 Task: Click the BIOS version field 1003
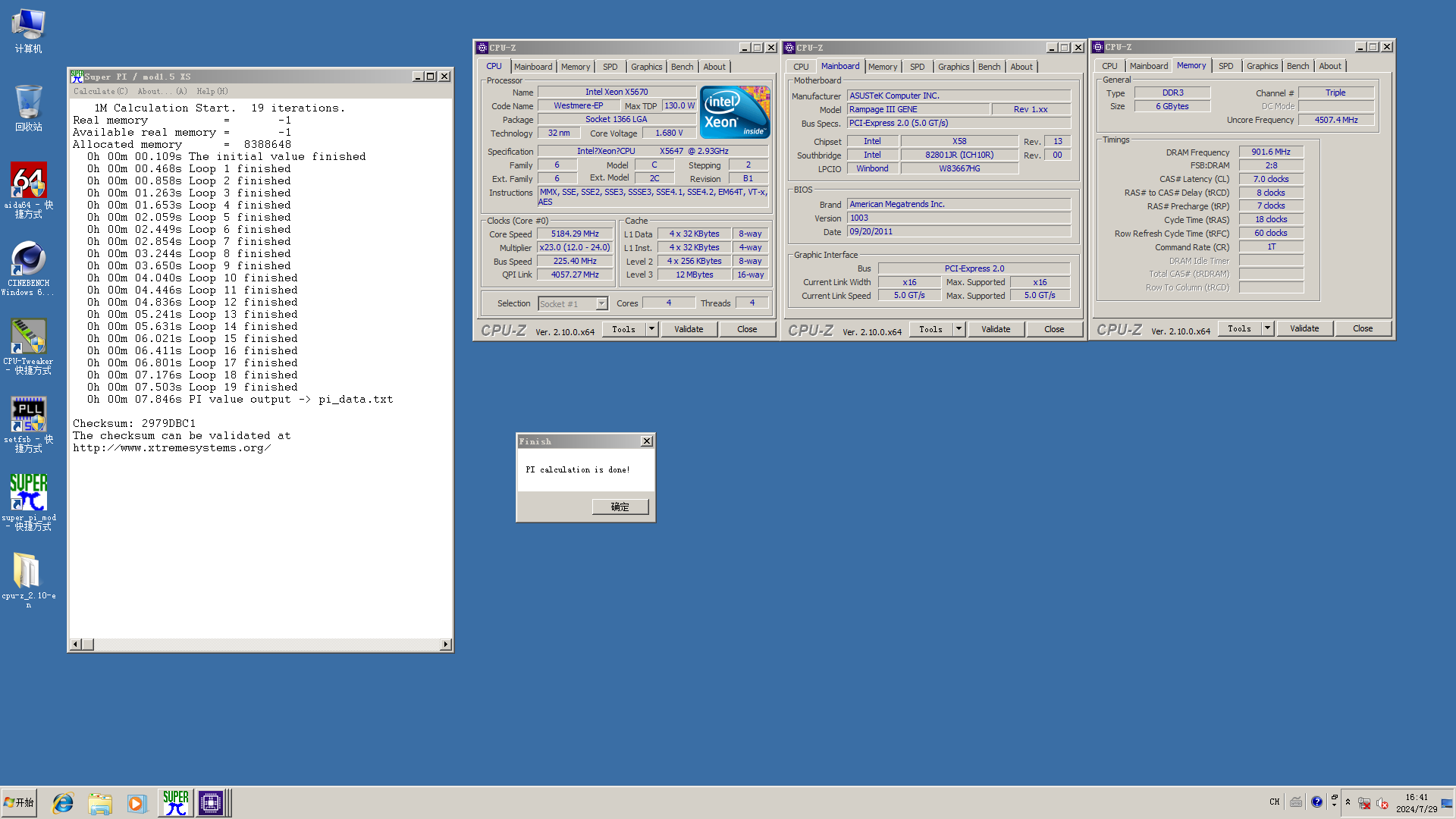[x=959, y=218]
